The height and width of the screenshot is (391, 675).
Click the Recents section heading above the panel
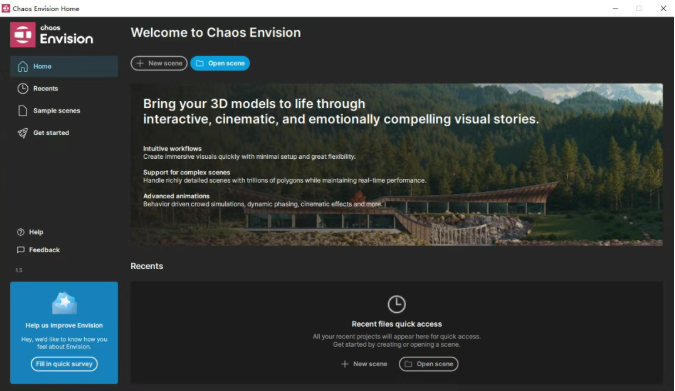coord(147,266)
